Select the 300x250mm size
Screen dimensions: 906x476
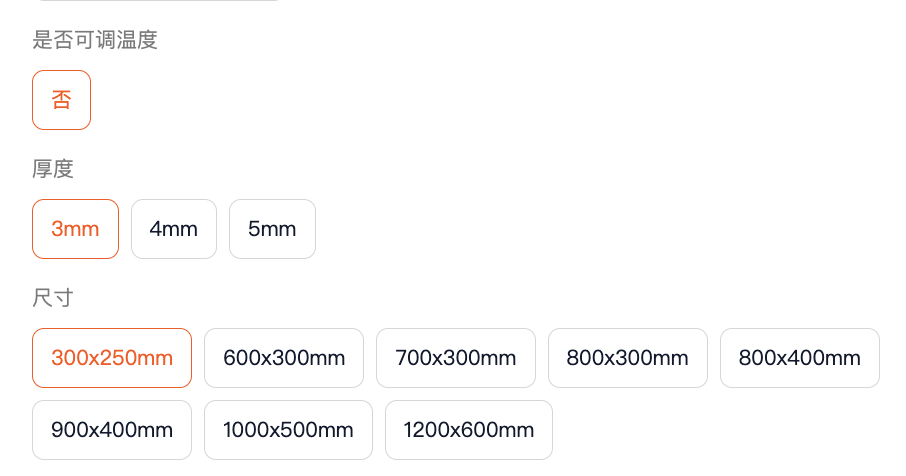pos(112,358)
